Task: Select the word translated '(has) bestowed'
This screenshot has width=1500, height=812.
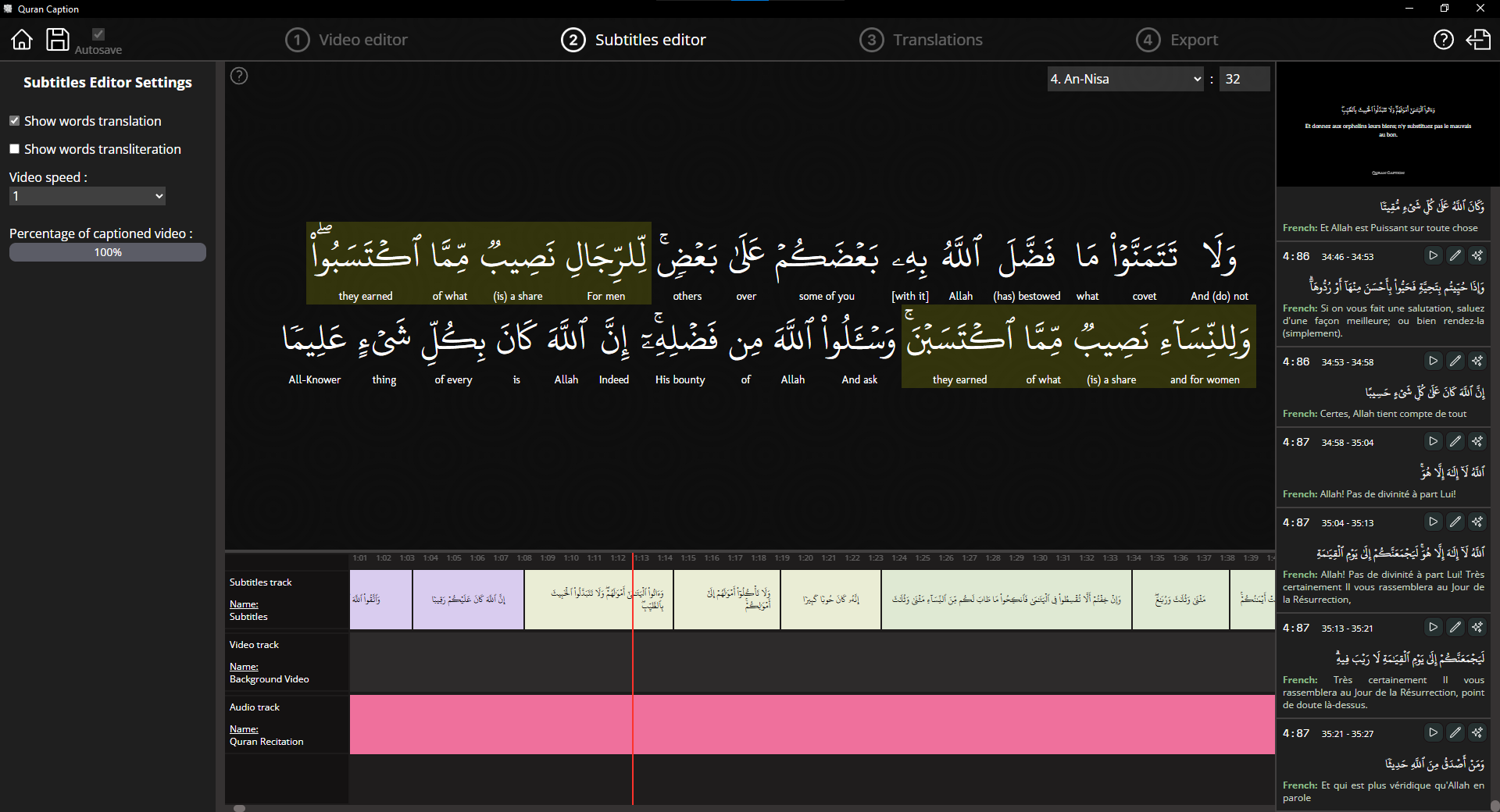Action: [x=1027, y=265]
